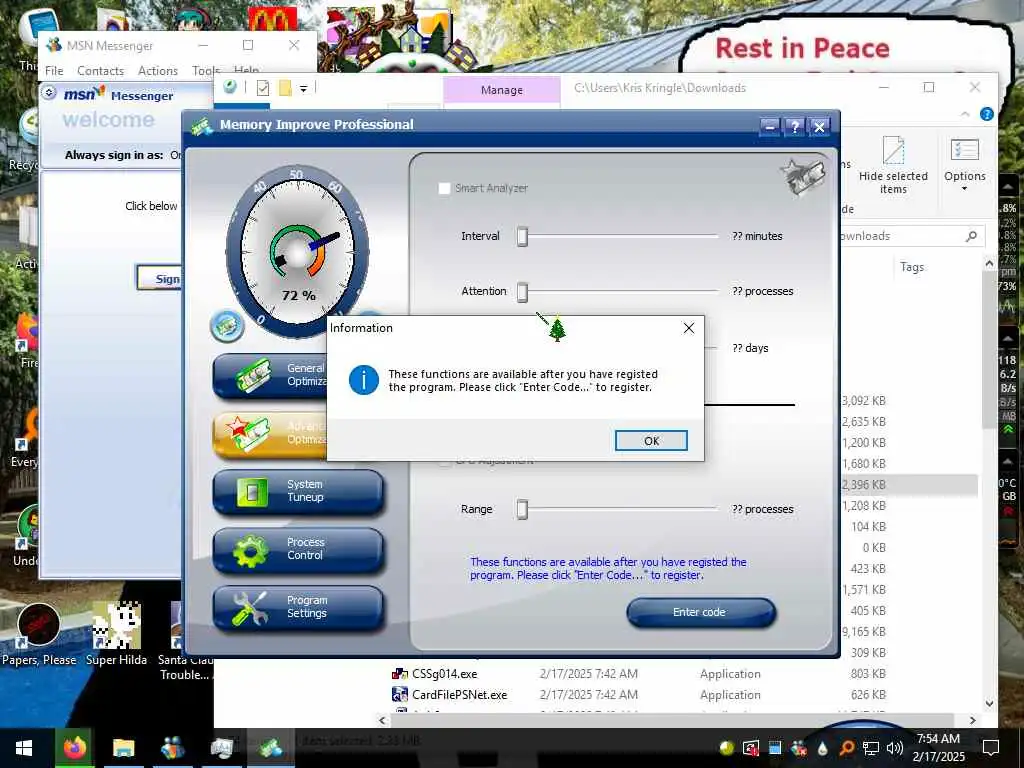
Task: Click the memory usage gauge showing 72 %
Action: point(298,251)
